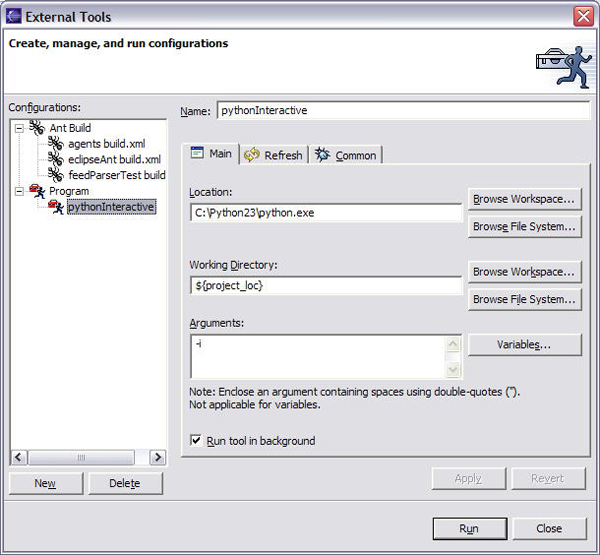Image resolution: width=600 pixels, height=555 pixels.
Task: Click the Name input field
Action: (403, 111)
